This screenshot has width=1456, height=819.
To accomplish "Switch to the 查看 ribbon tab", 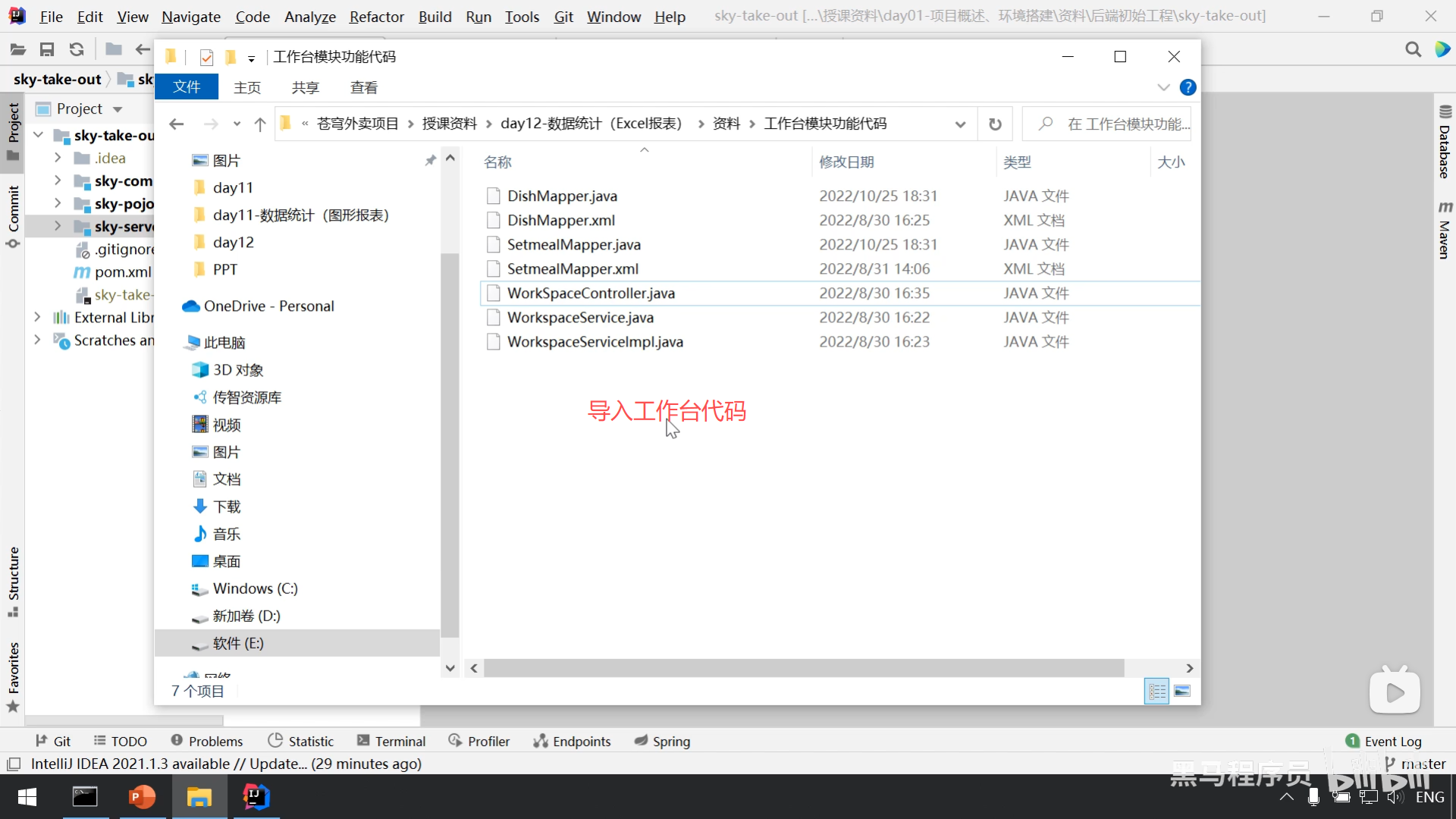I will (364, 88).
